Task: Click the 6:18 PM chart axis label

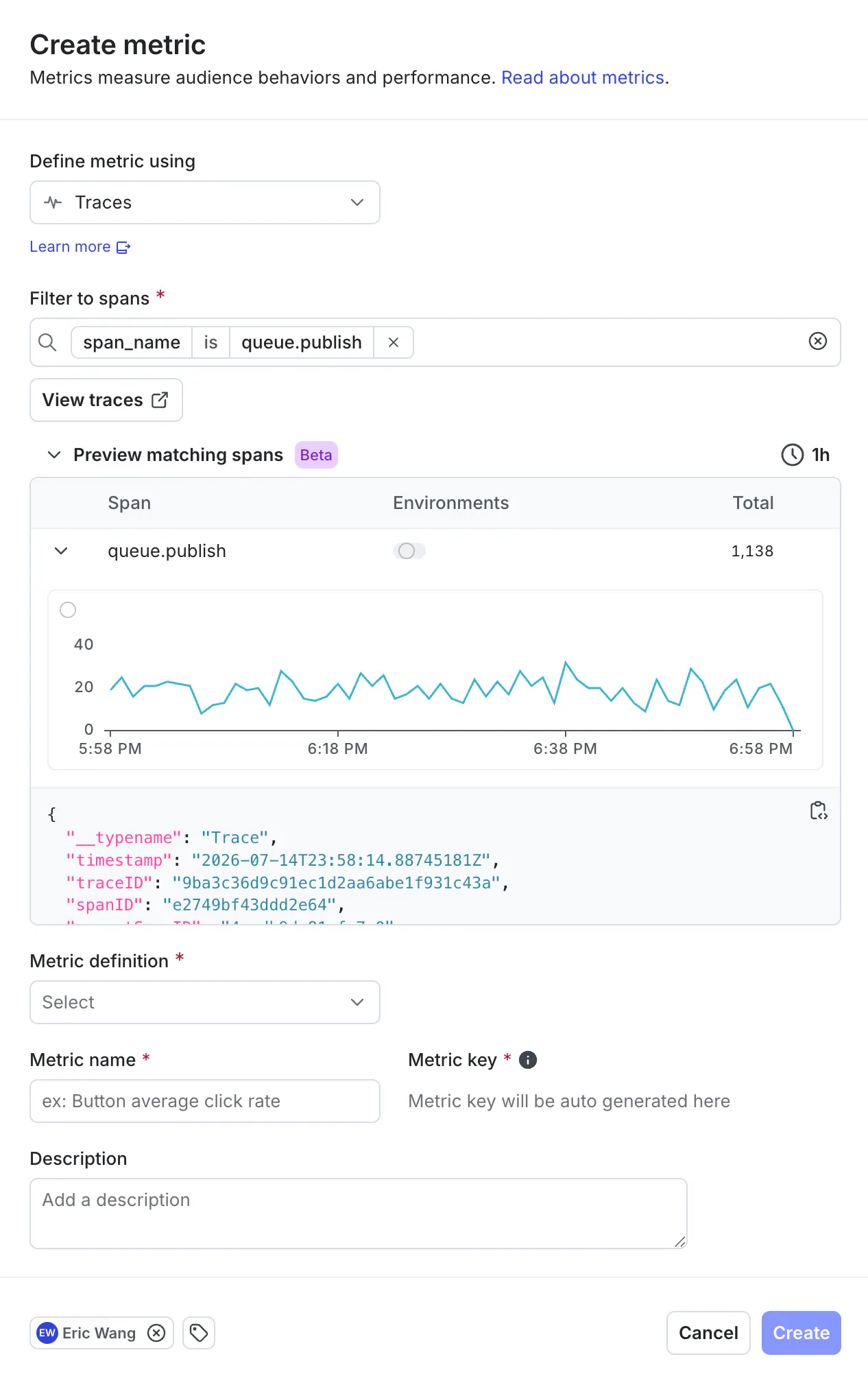Action: (x=337, y=748)
